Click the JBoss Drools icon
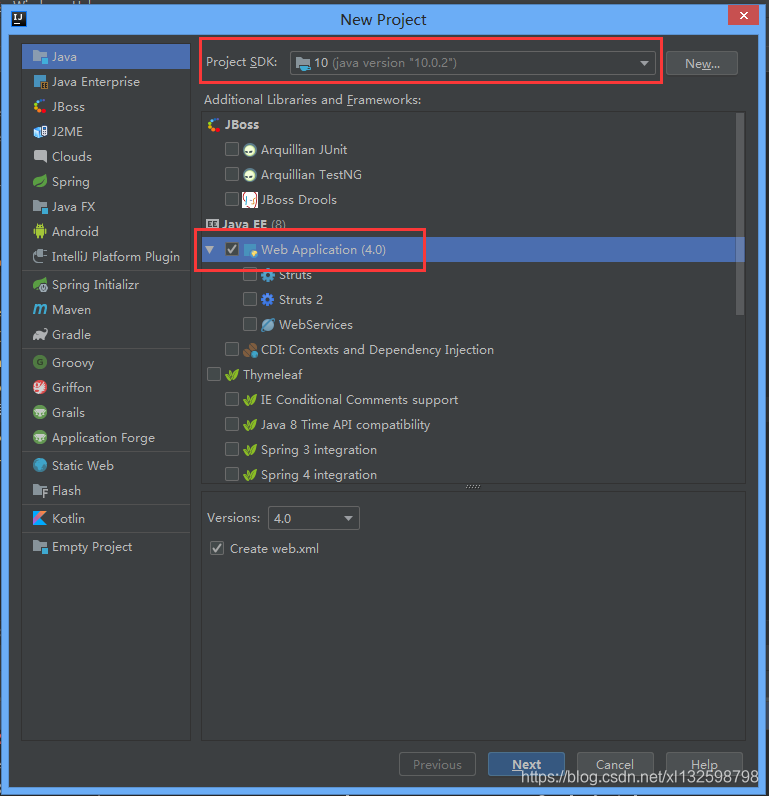 (x=249, y=200)
